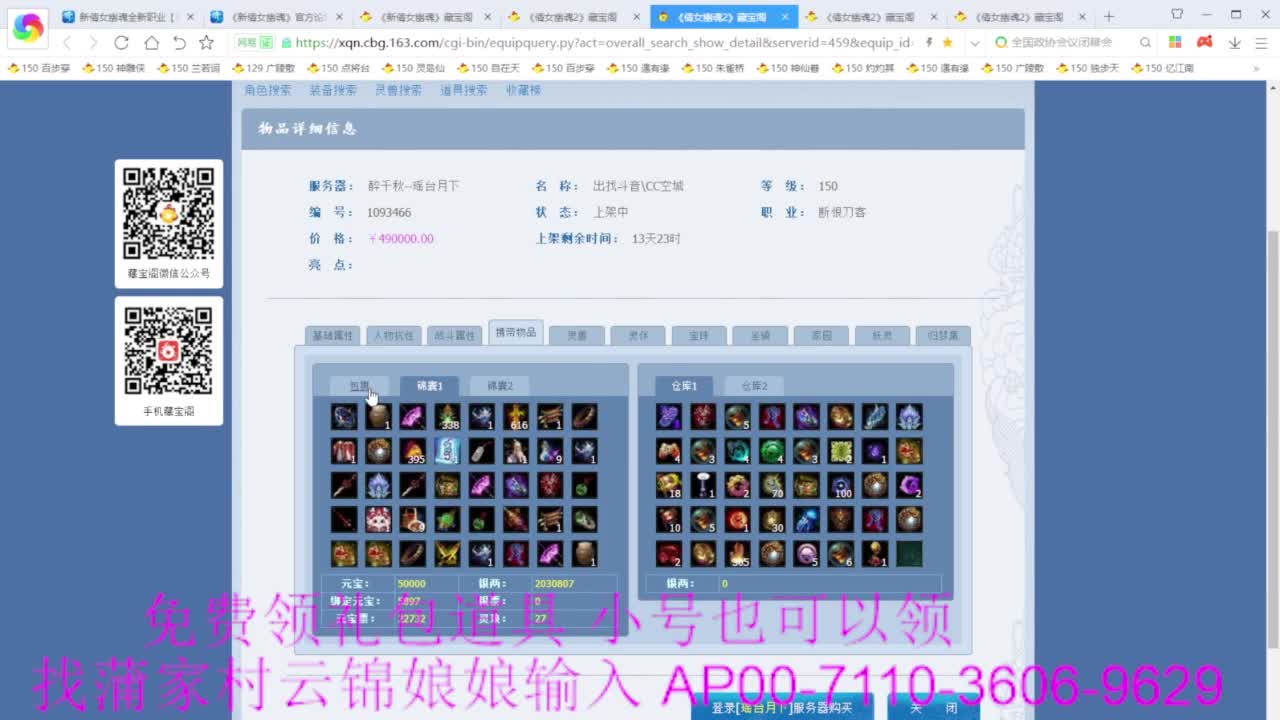The width and height of the screenshot is (1280, 720).
Task: Open the 150 自在天 bookmark
Action: [x=488, y=68]
